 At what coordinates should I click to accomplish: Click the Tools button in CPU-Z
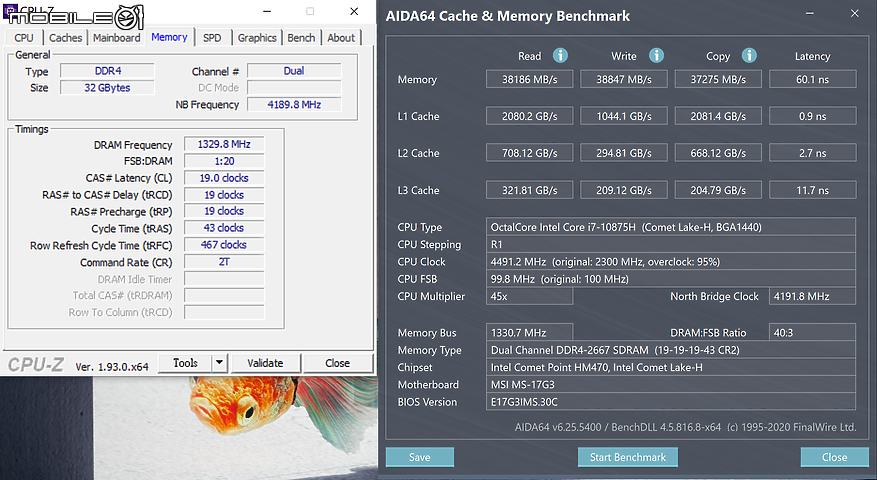click(x=185, y=363)
